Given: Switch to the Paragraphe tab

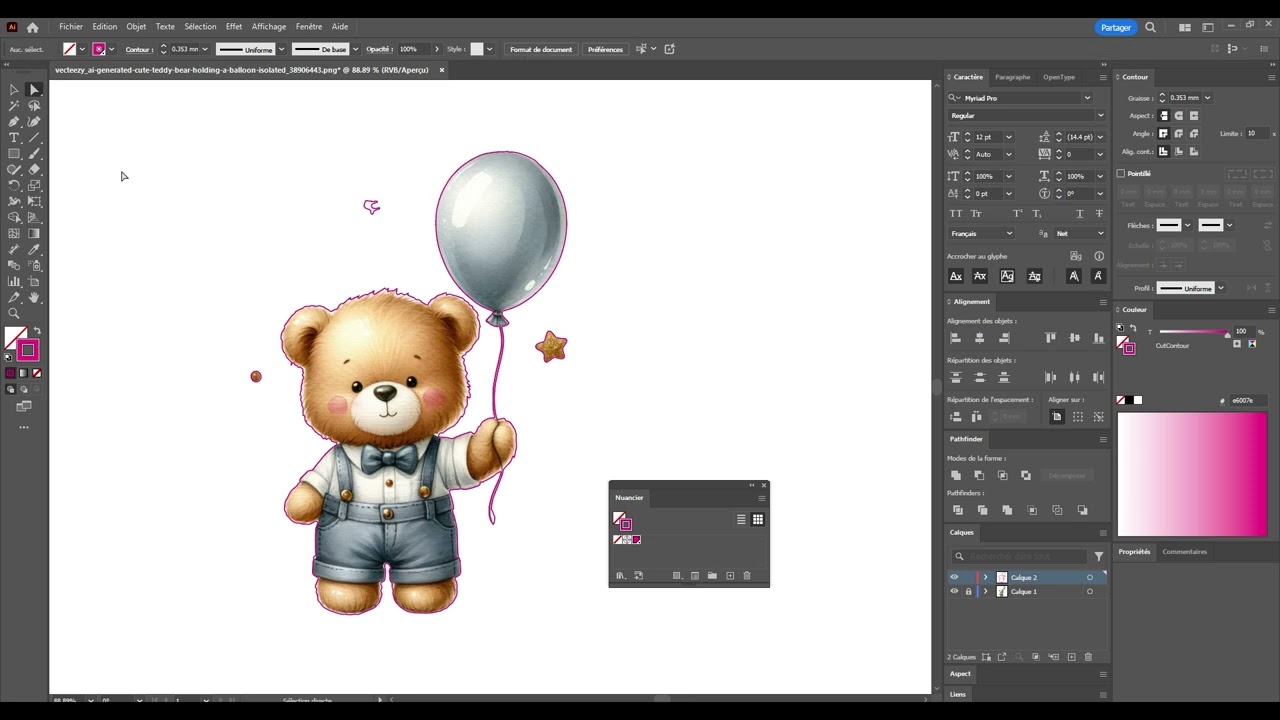Looking at the screenshot, I should (1012, 77).
